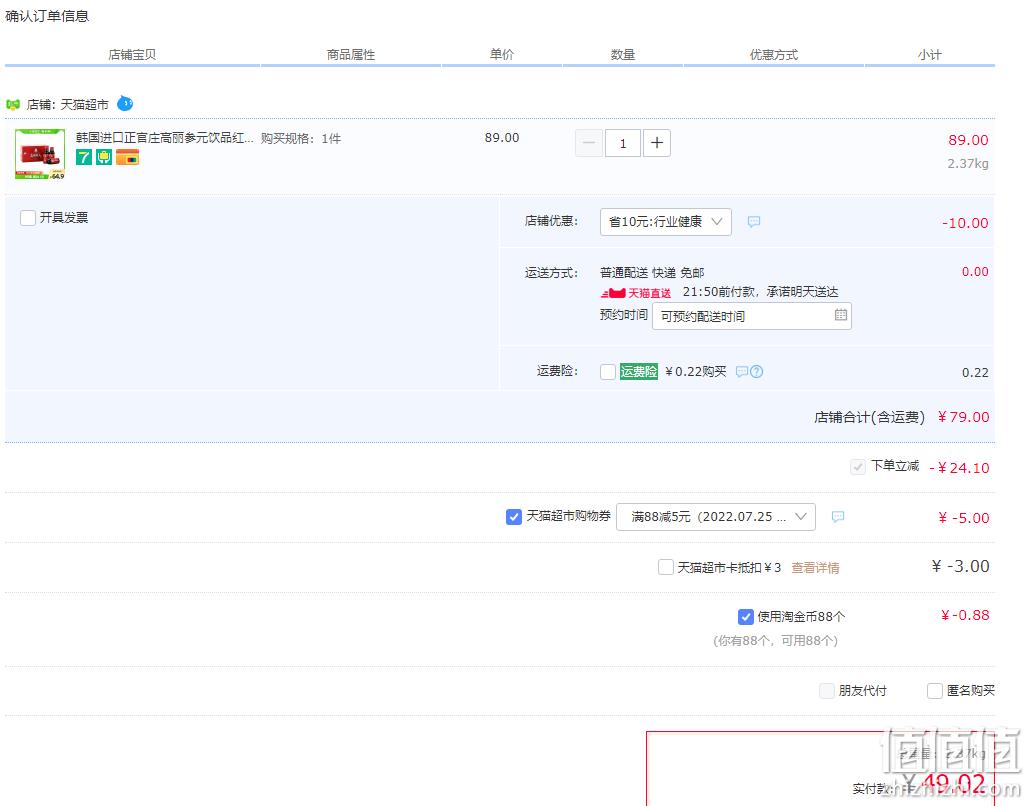Click the green store logo icon
This screenshot has width=1030, height=806.
(12, 104)
